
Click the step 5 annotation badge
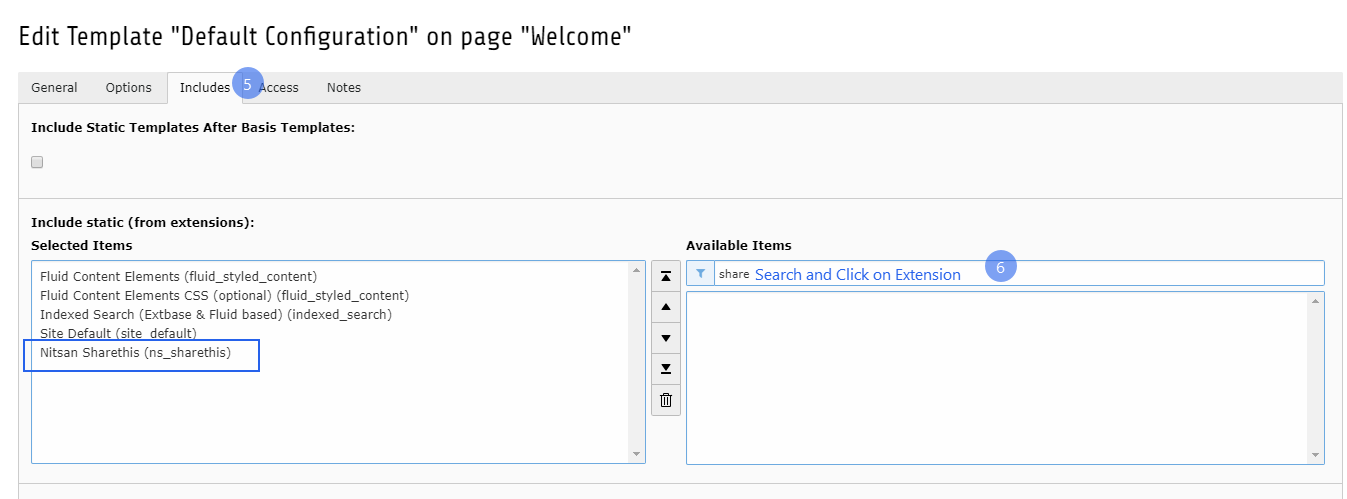[x=247, y=84]
